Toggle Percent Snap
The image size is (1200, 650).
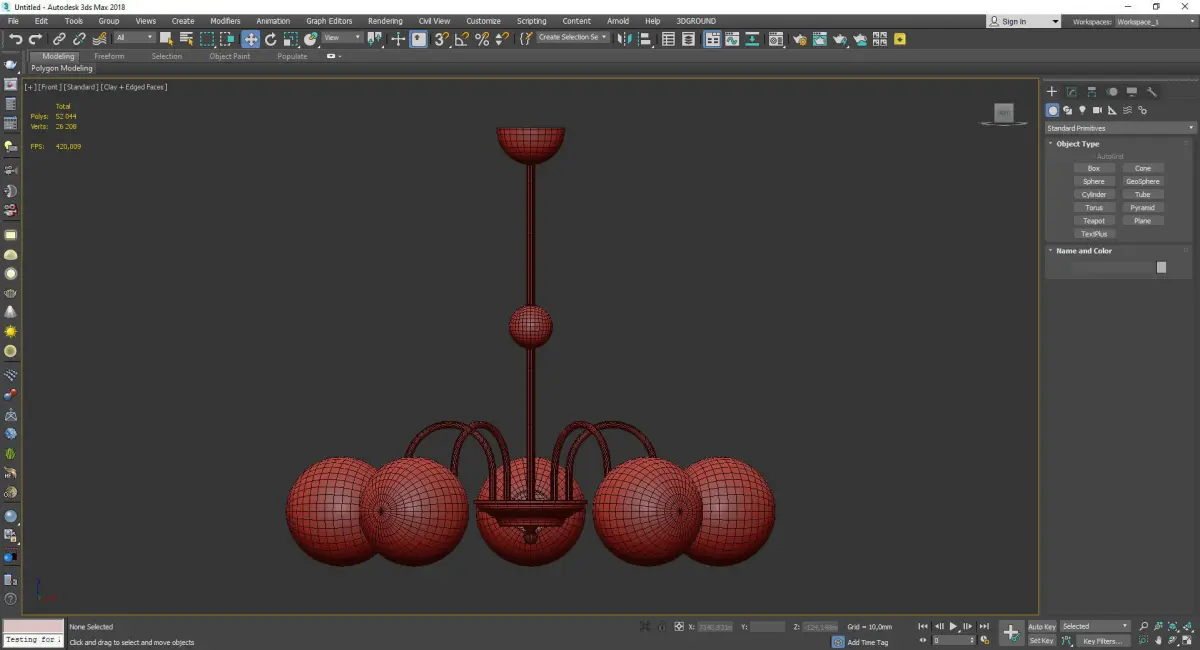click(x=482, y=39)
